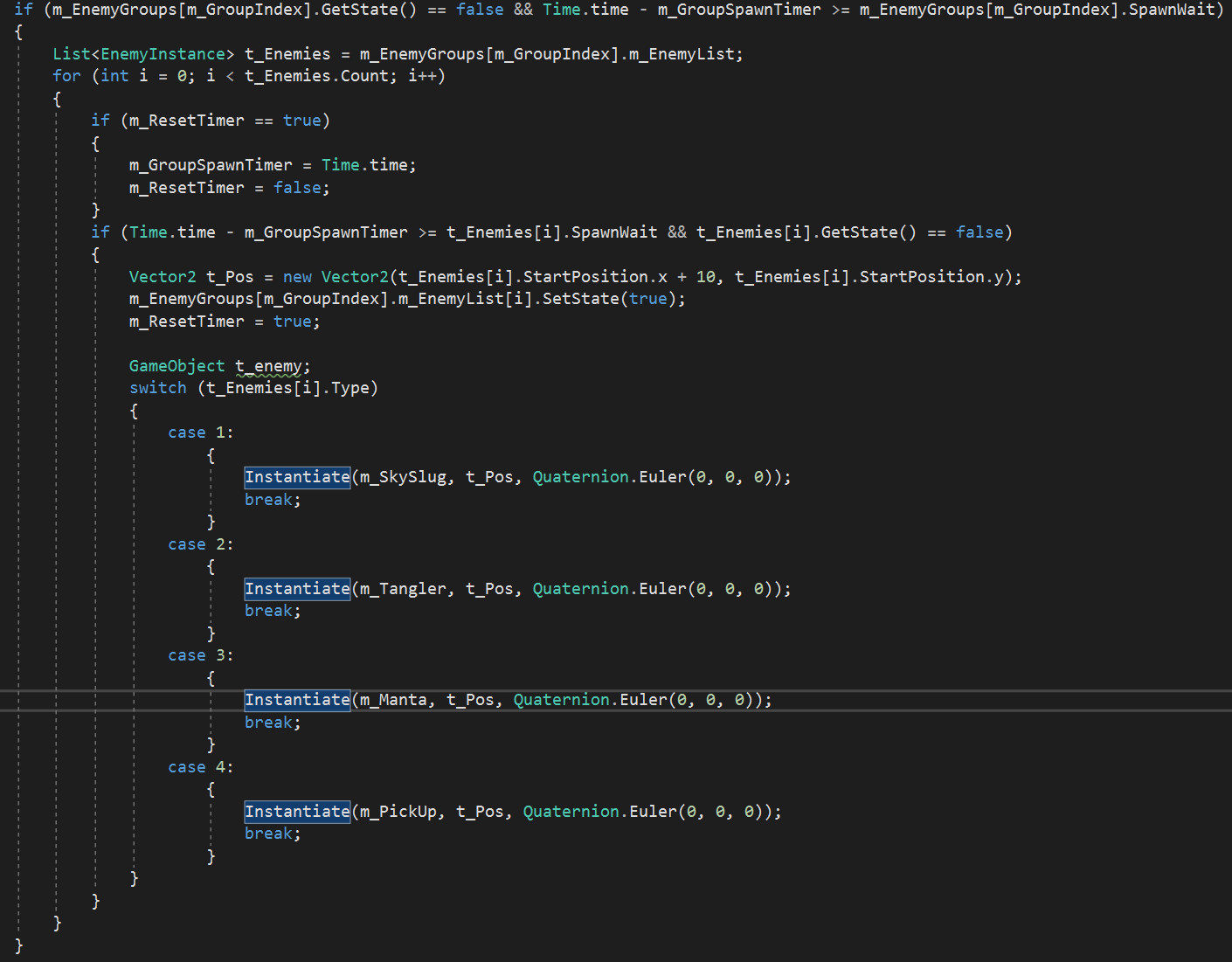Click the 'case 4:' label

point(200,767)
